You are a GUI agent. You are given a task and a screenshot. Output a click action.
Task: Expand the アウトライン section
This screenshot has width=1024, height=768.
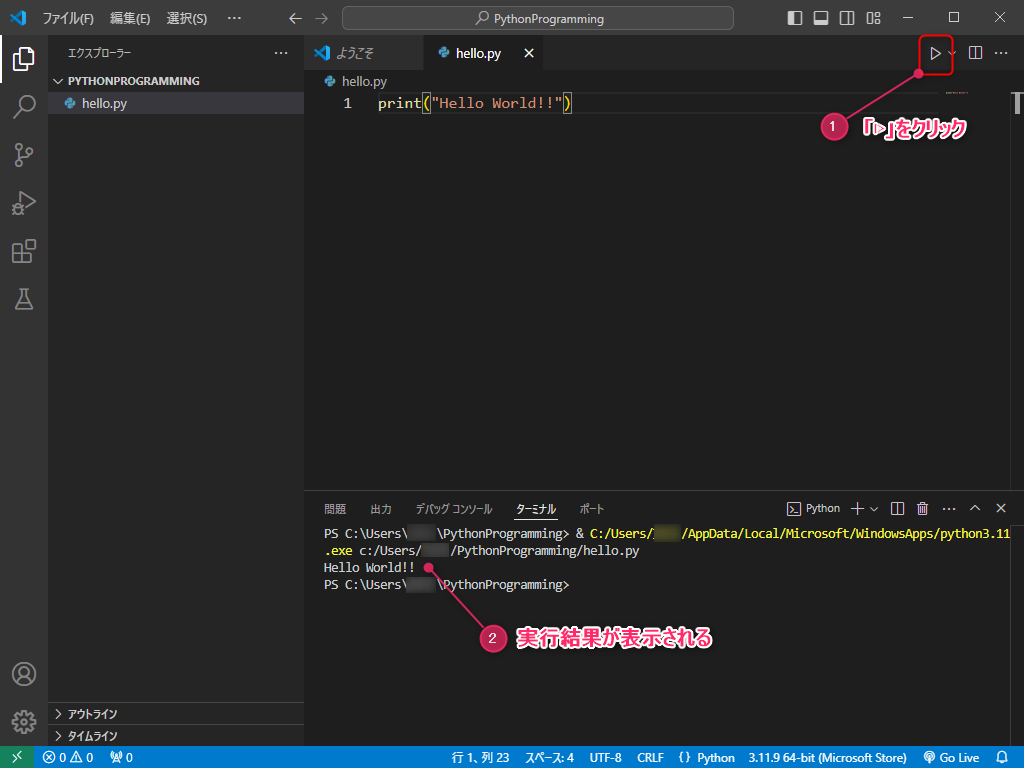(x=92, y=714)
